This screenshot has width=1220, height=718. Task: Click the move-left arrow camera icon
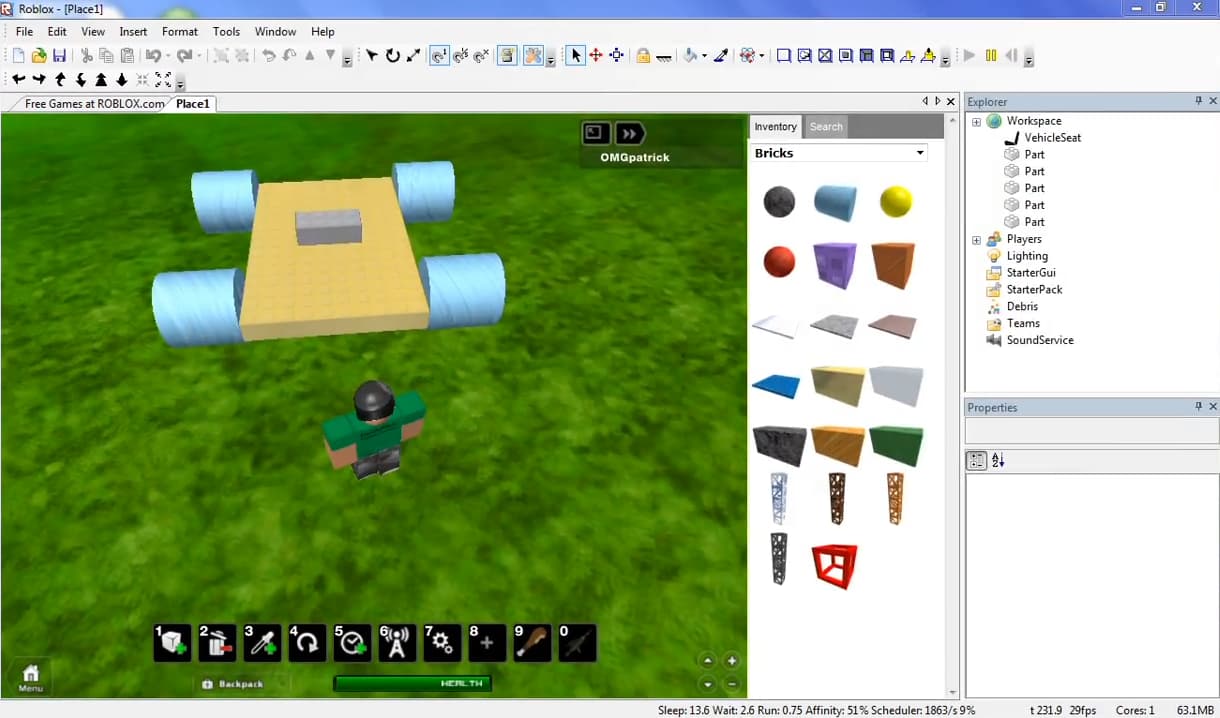pyautogui.click(x=18, y=79)
